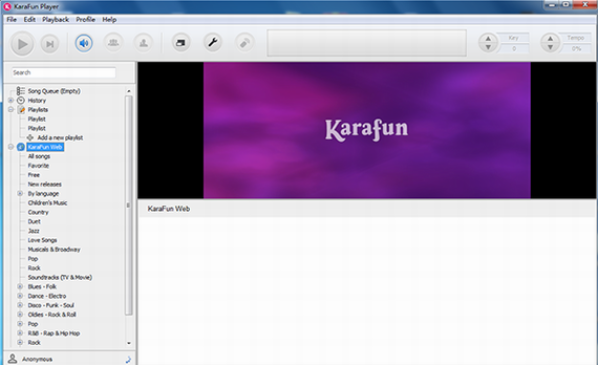Viewport: 599px width, 365px height.
Task: Raise the Key with up arrow
Action: click(x=488, y=39)
